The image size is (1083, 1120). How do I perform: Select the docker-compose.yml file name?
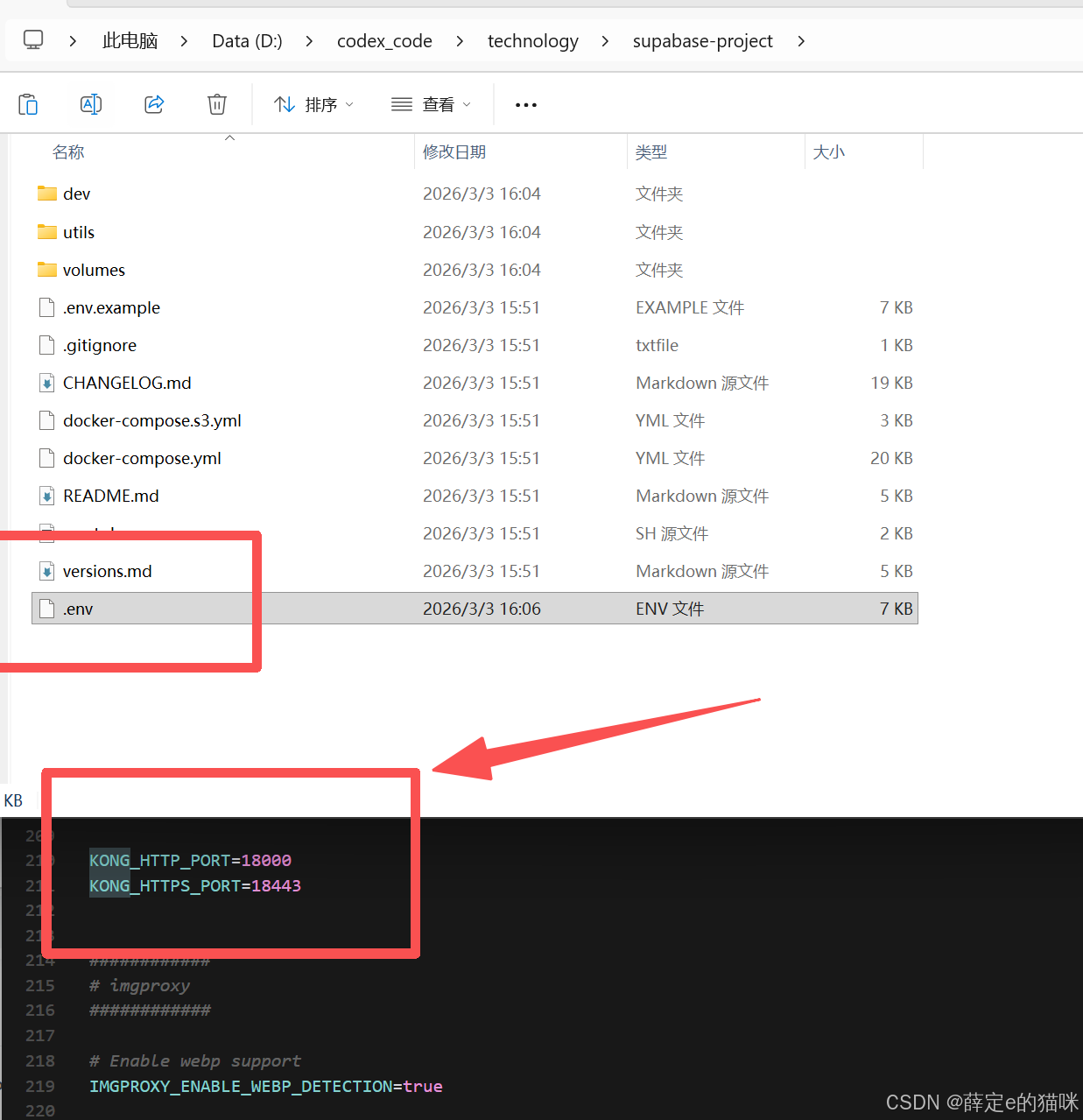click(142, 458)
